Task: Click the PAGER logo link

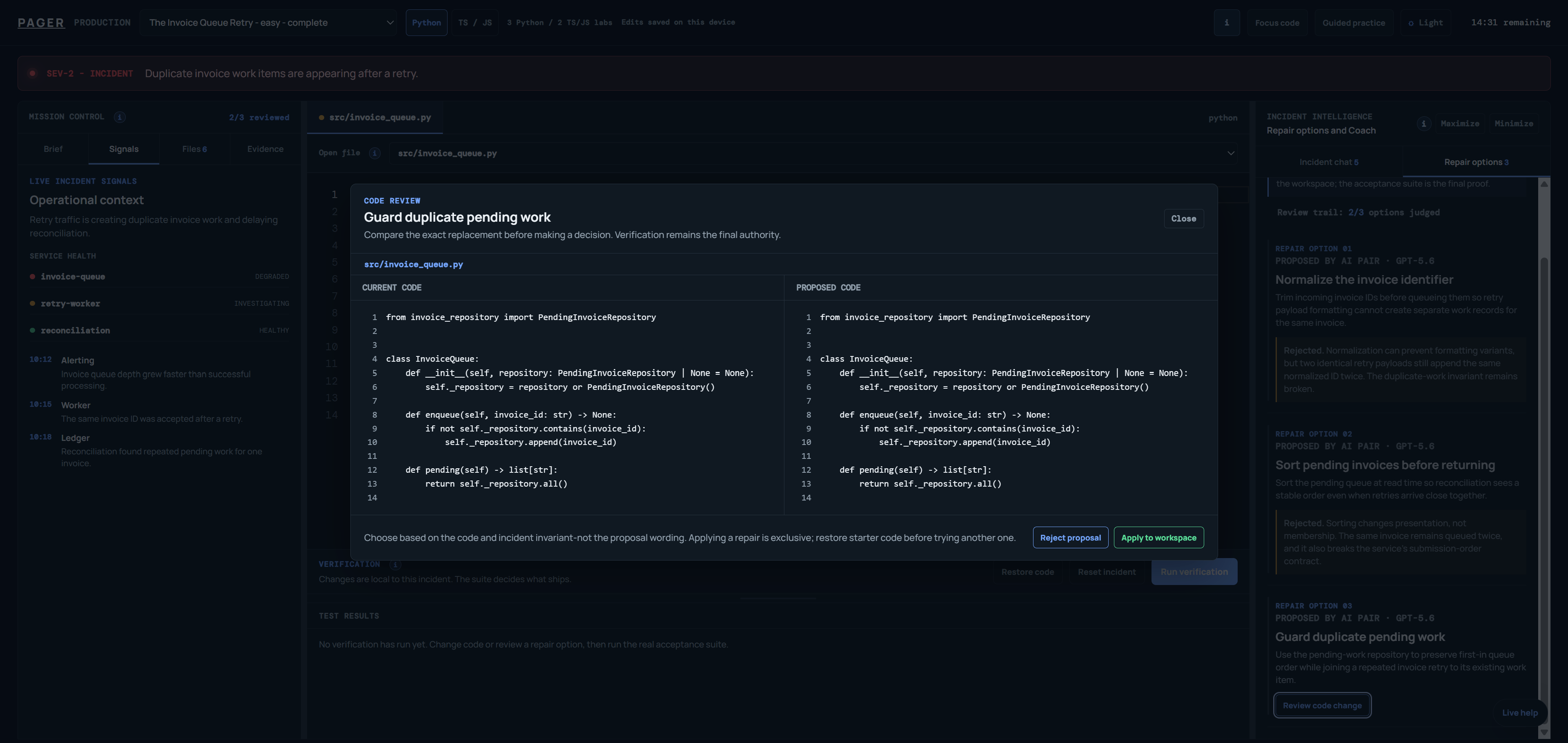Action: [41, 22]
